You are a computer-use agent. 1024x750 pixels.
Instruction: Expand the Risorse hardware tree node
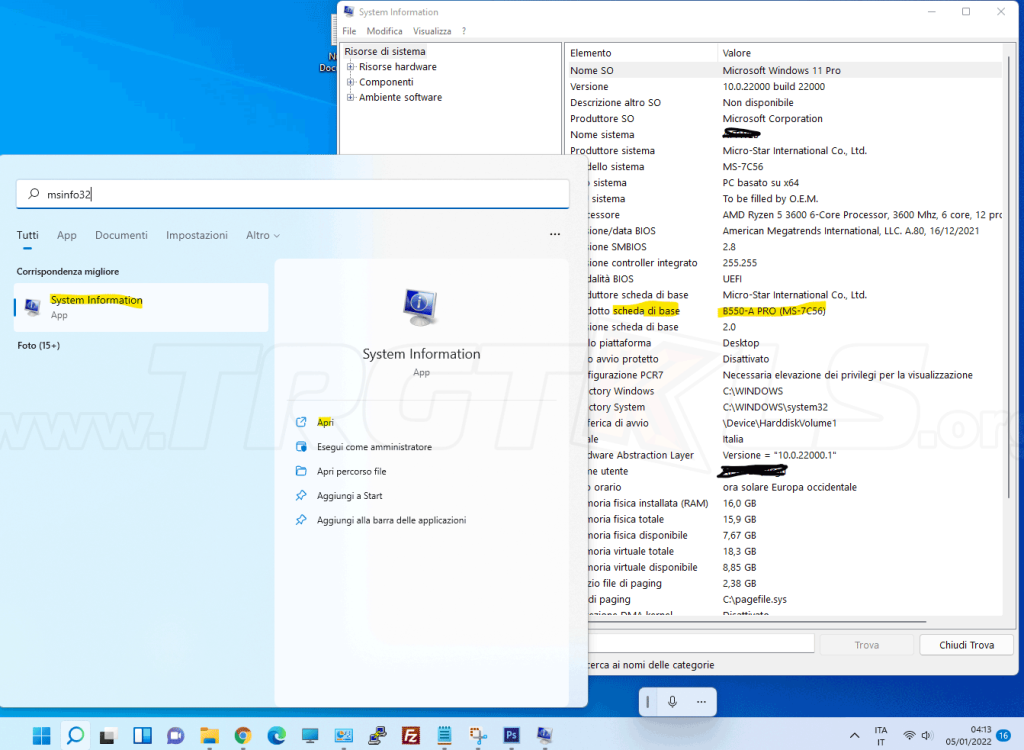351,67
